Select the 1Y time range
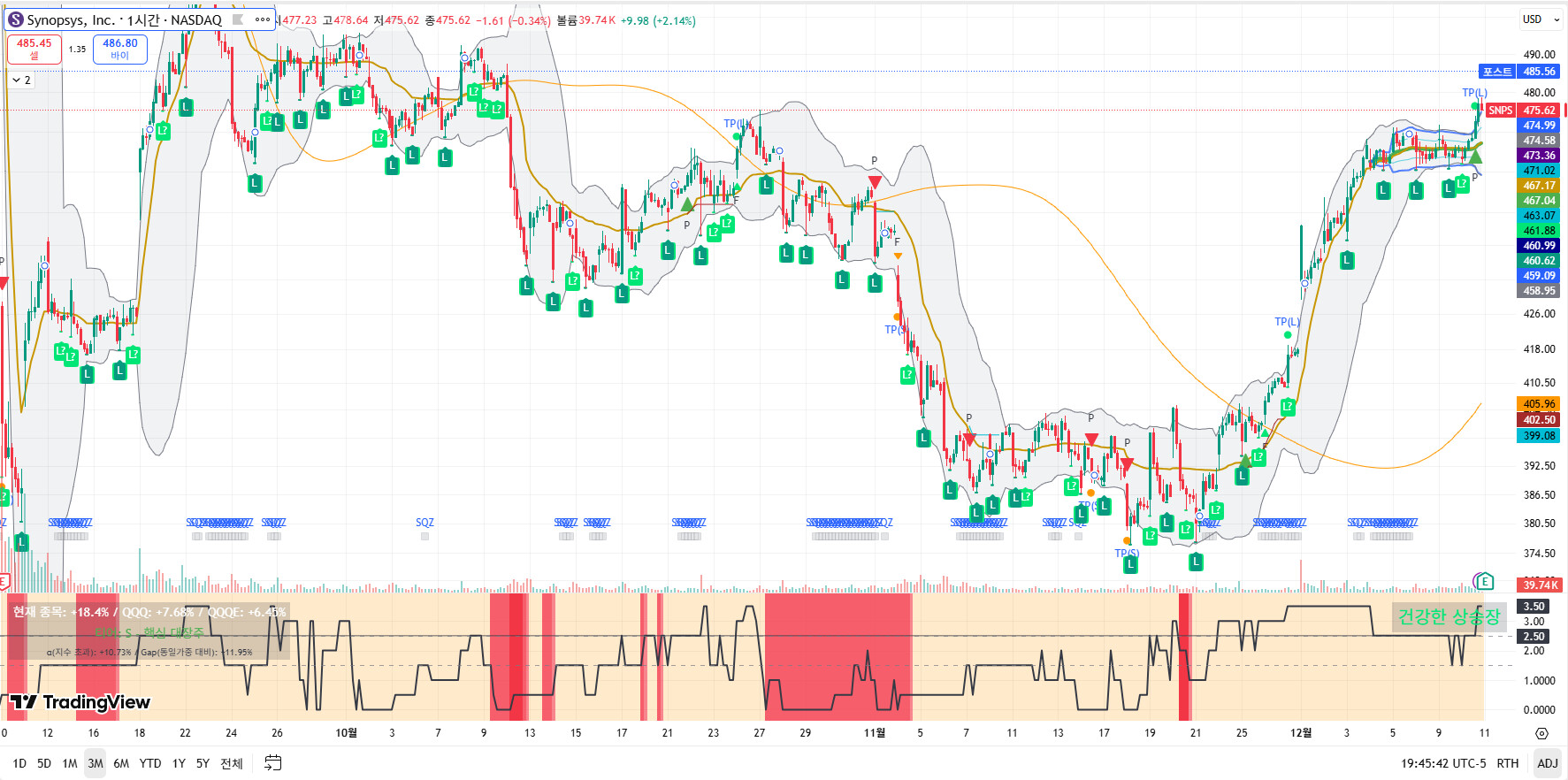The width and height of the screenshot is (1568, 780). pyautogui.click(x=179, y=763)
